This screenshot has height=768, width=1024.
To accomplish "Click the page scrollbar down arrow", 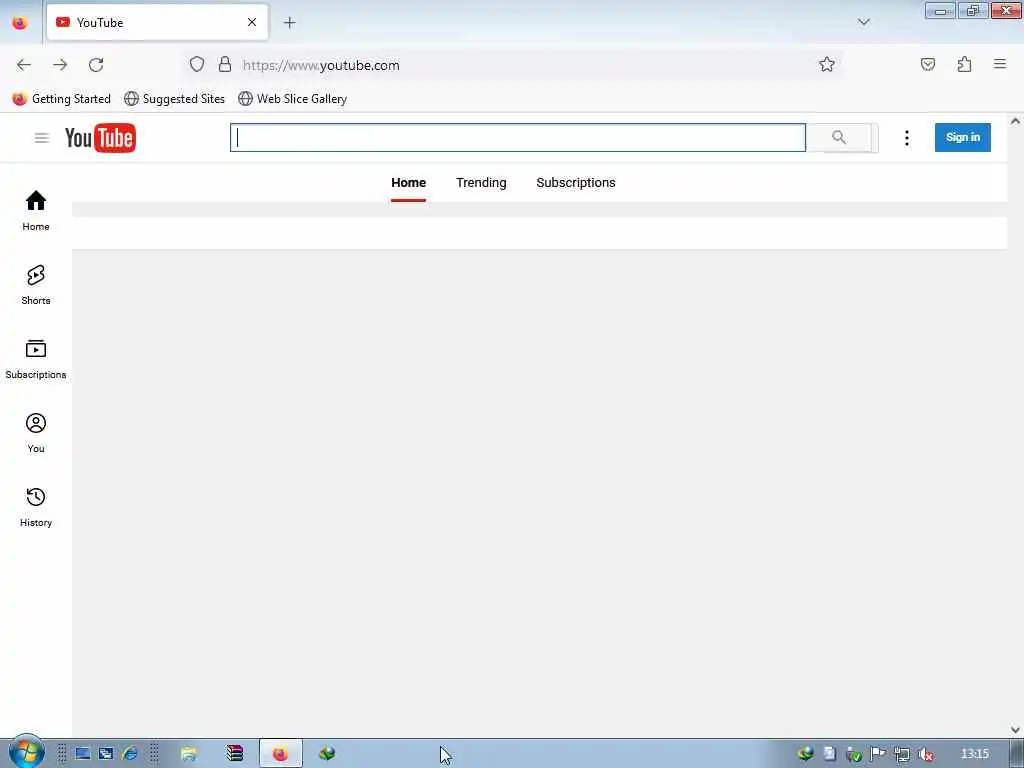I will tap(1015, 729).
